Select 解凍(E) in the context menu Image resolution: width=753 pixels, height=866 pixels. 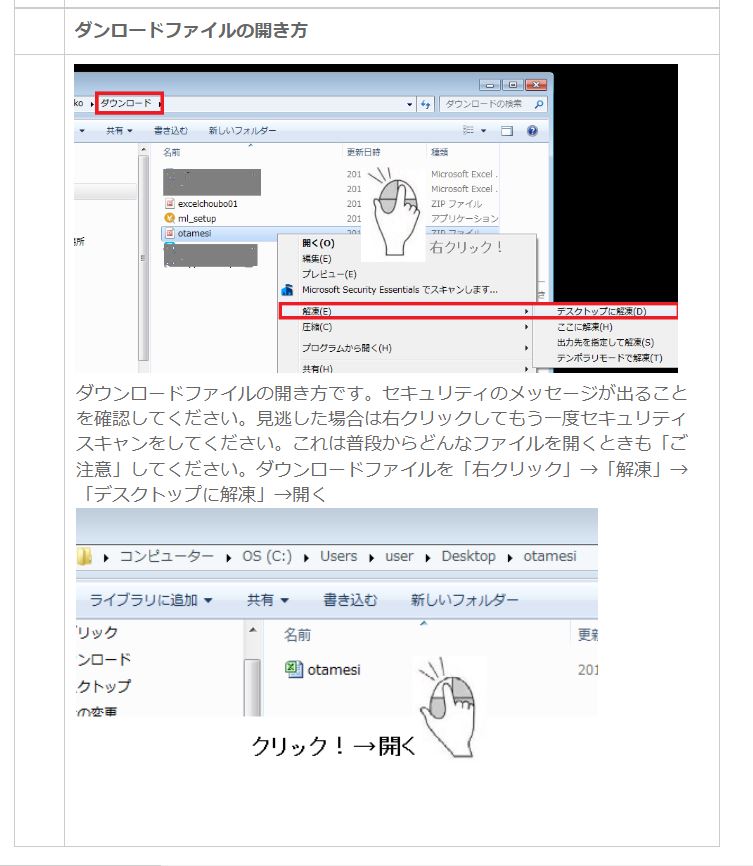click(318, 311)
